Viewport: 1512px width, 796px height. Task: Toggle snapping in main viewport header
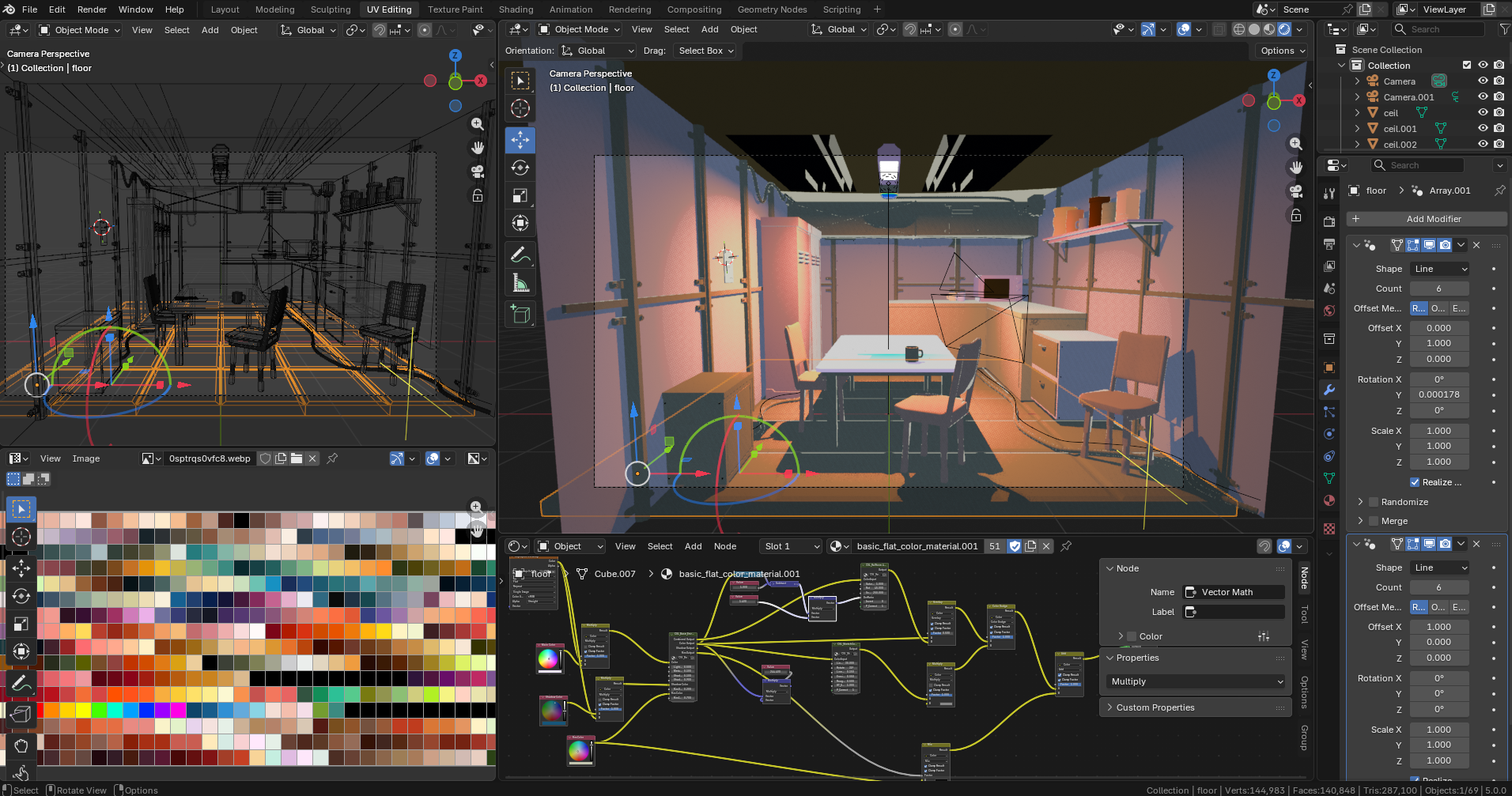pyautogui.click(x=910, y=29)
